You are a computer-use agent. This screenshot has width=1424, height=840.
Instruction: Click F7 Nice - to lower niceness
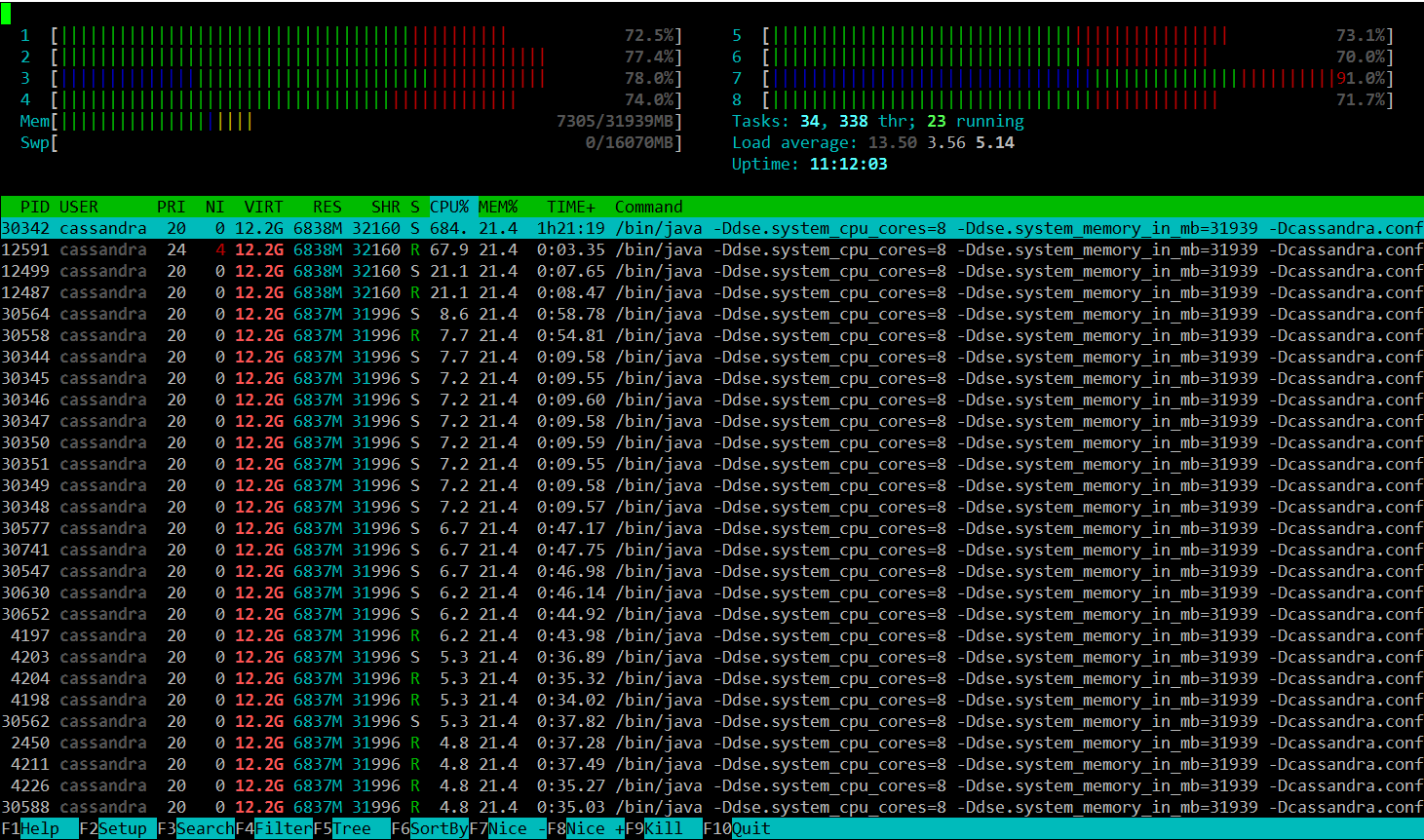pyautogui.click(x=507, y=829)
